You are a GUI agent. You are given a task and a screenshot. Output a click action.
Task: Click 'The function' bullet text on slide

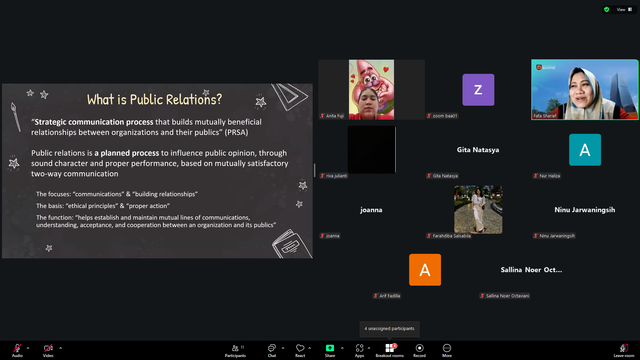pyautogui.click(x=156, y=221)
